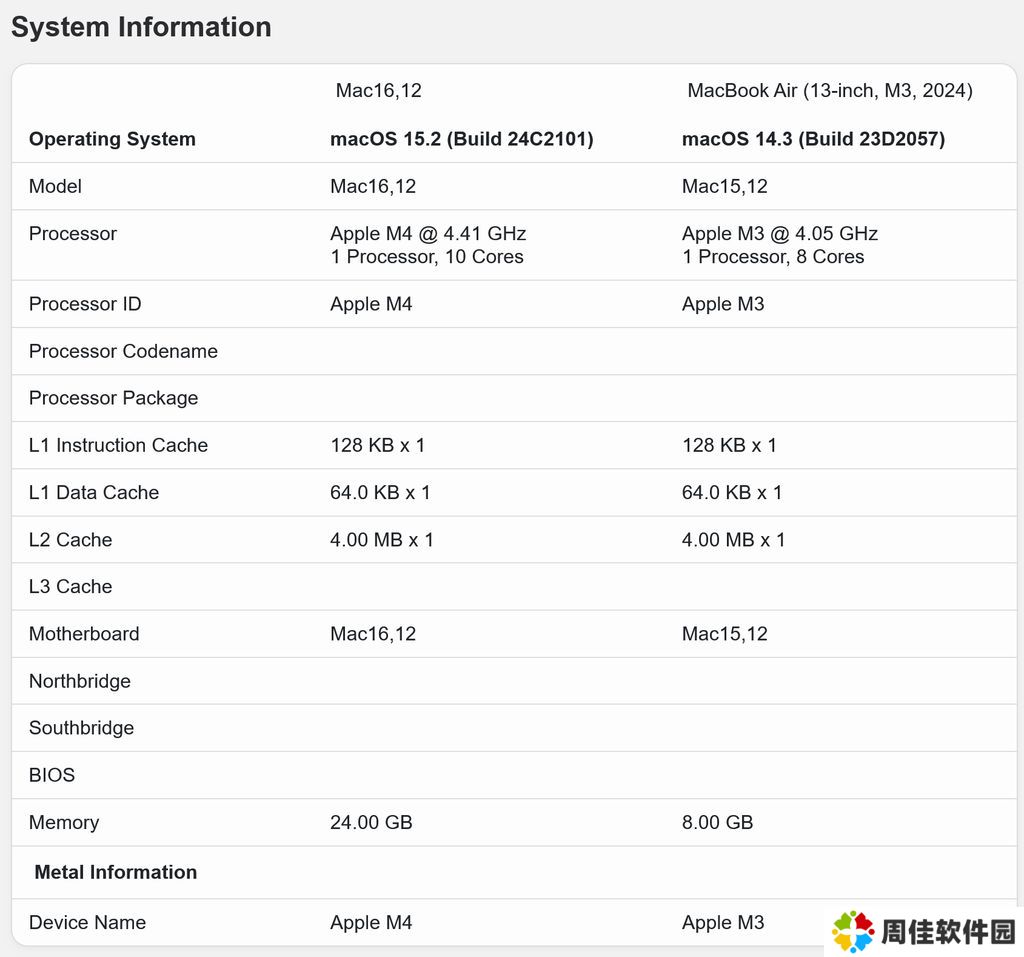The width and height of the screenshot is (1024, 957).
Task: Select Mac16,12 in the Motherboard row
Action: [x=373, y=634]
